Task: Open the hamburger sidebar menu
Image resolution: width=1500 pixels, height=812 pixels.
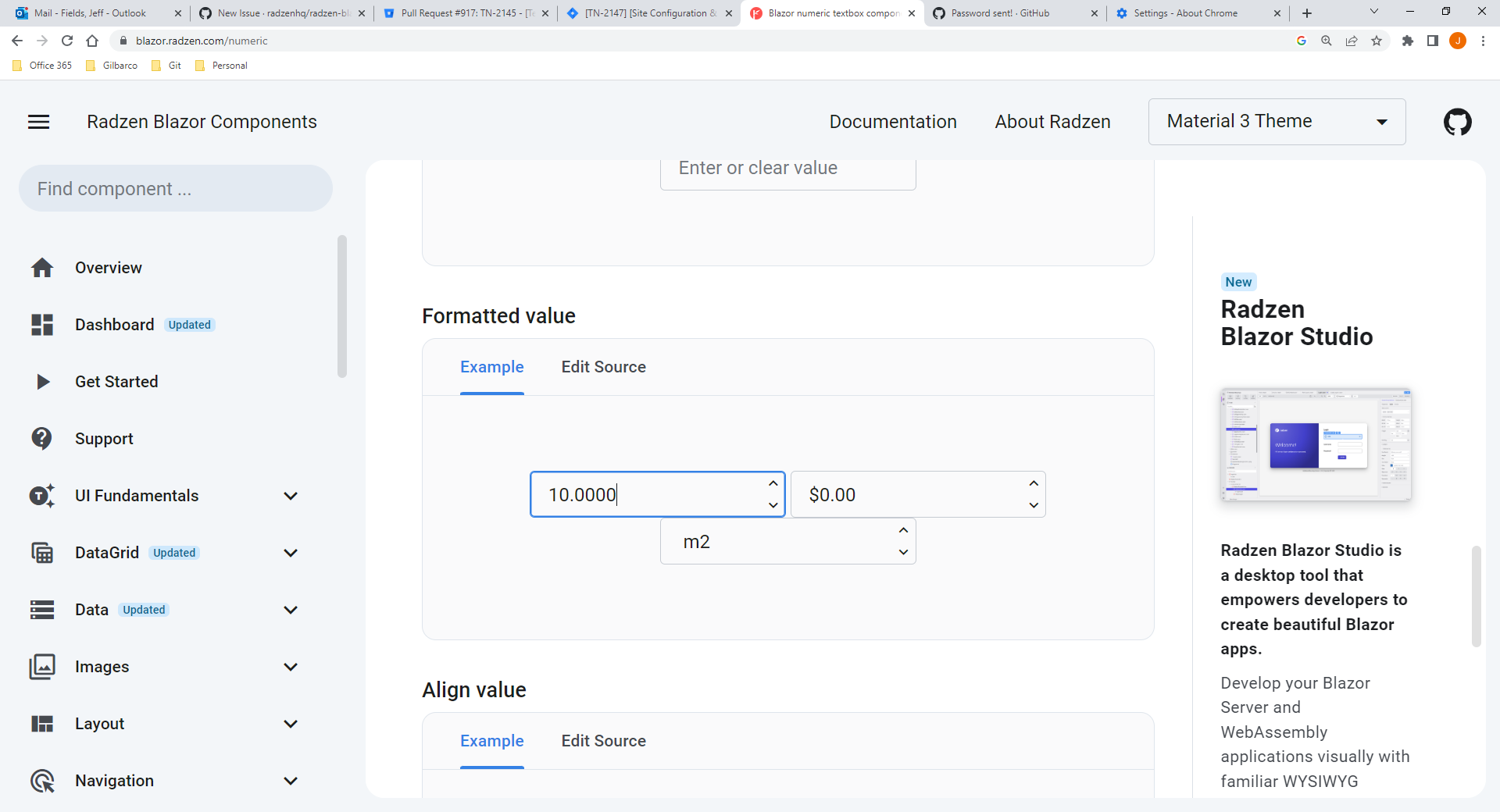Action: click(38, 122)
